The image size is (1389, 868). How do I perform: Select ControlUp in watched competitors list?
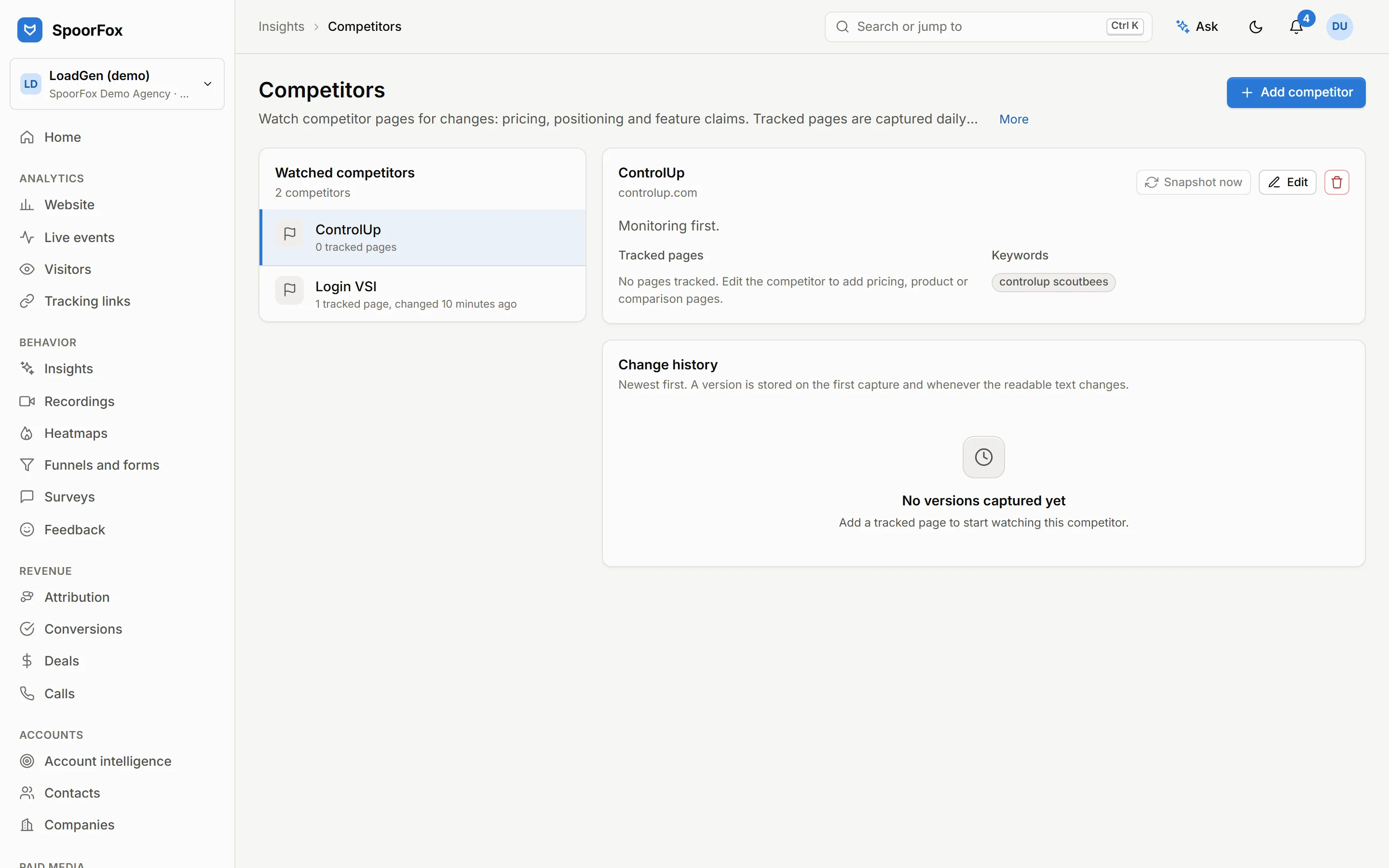[423, 238]
